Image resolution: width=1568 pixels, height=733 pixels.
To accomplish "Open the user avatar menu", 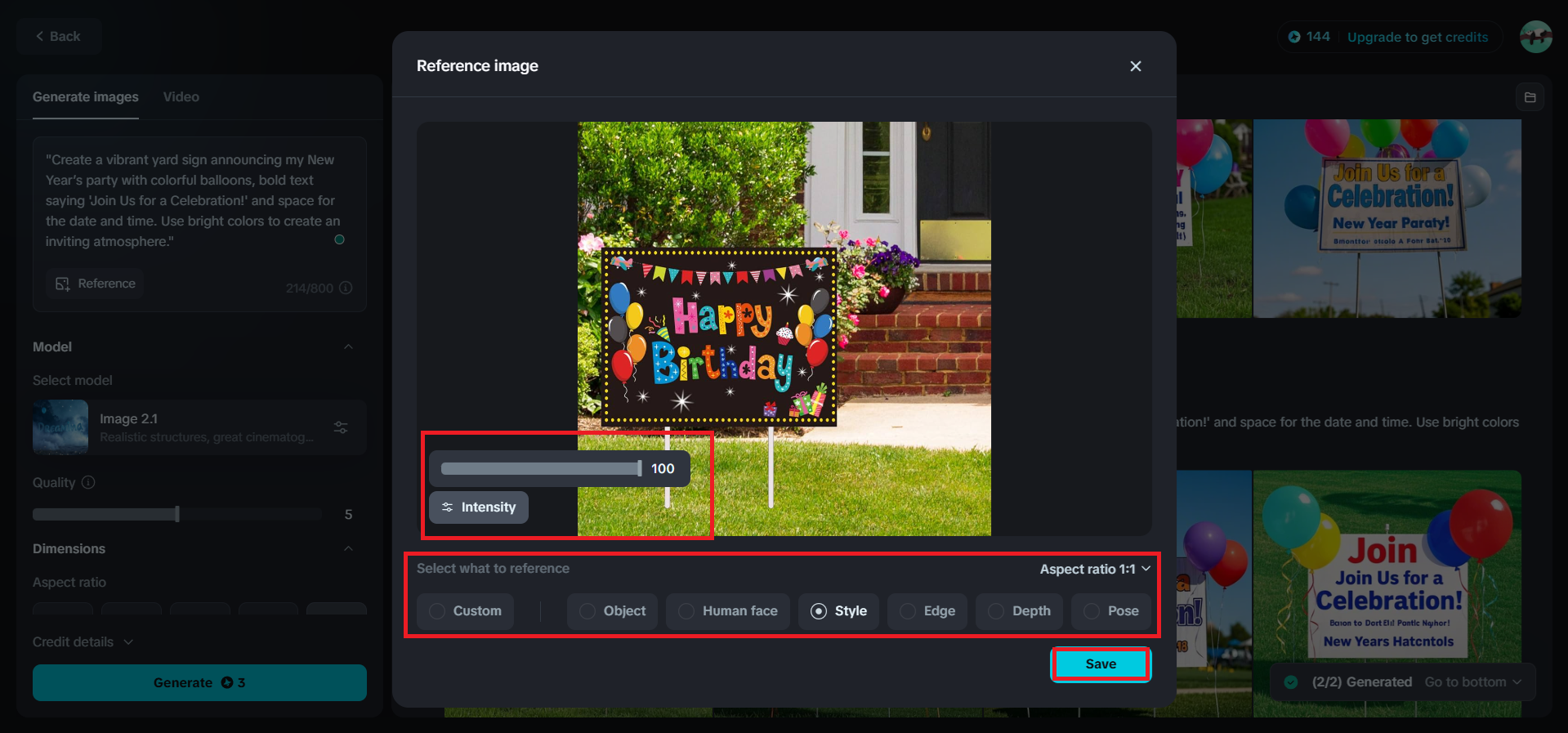I will click(x=1536, y=37).
